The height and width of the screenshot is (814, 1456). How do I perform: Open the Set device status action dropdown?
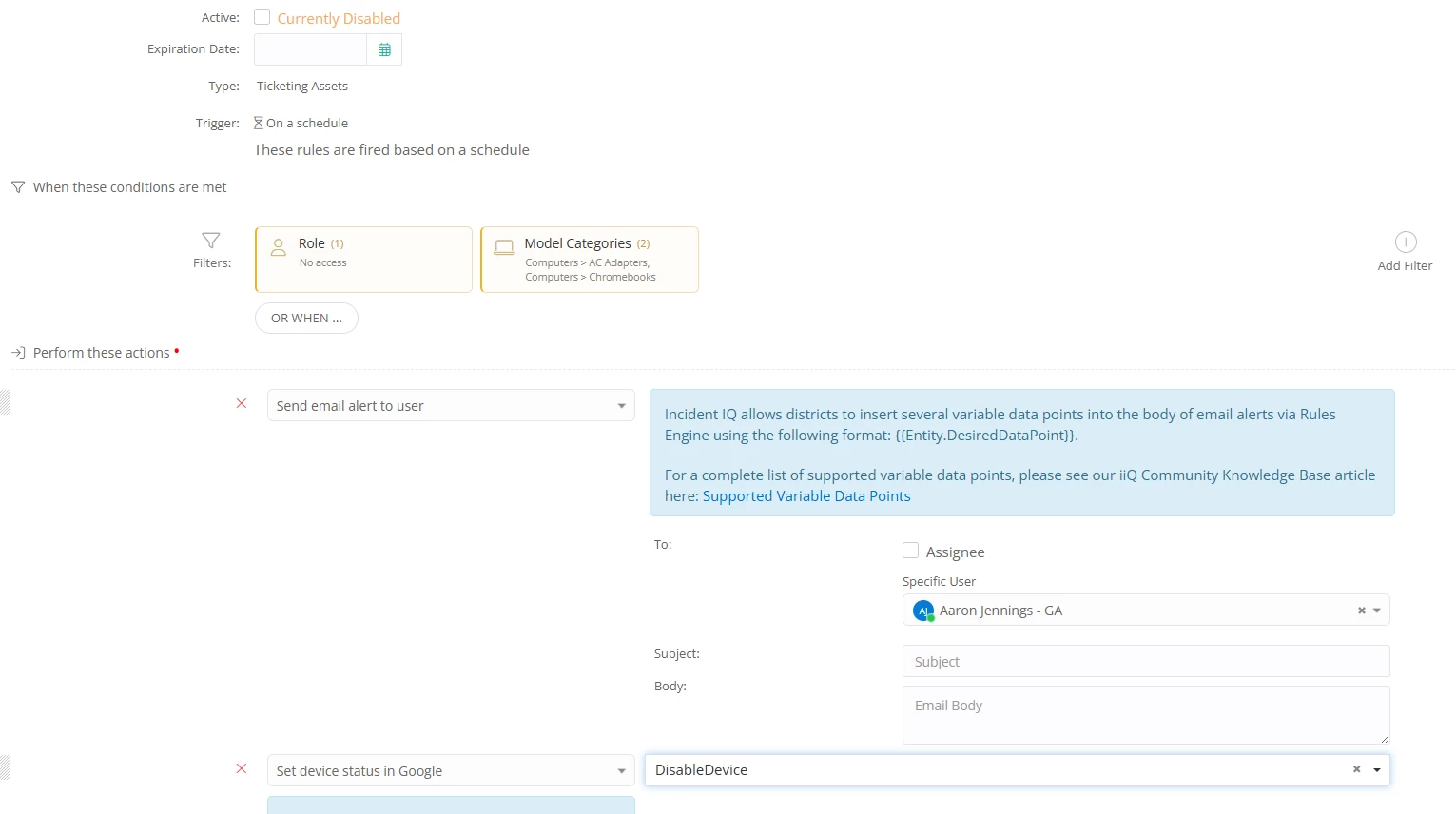pos(451,770)
